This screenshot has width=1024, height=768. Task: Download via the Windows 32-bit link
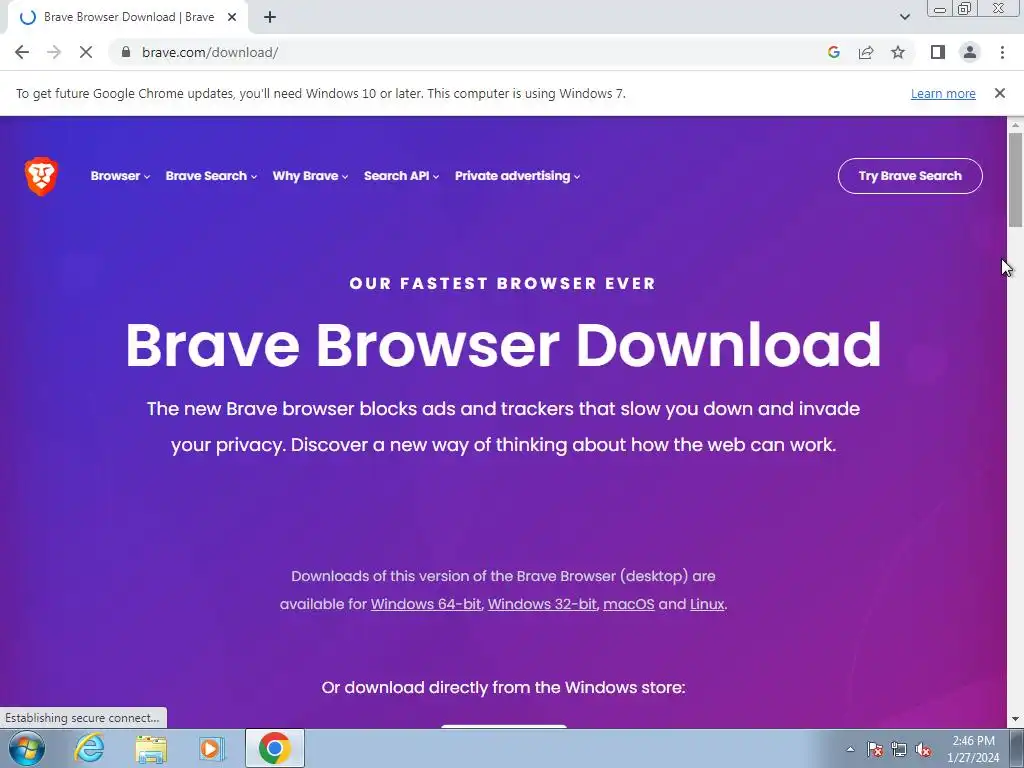(542, 604)
